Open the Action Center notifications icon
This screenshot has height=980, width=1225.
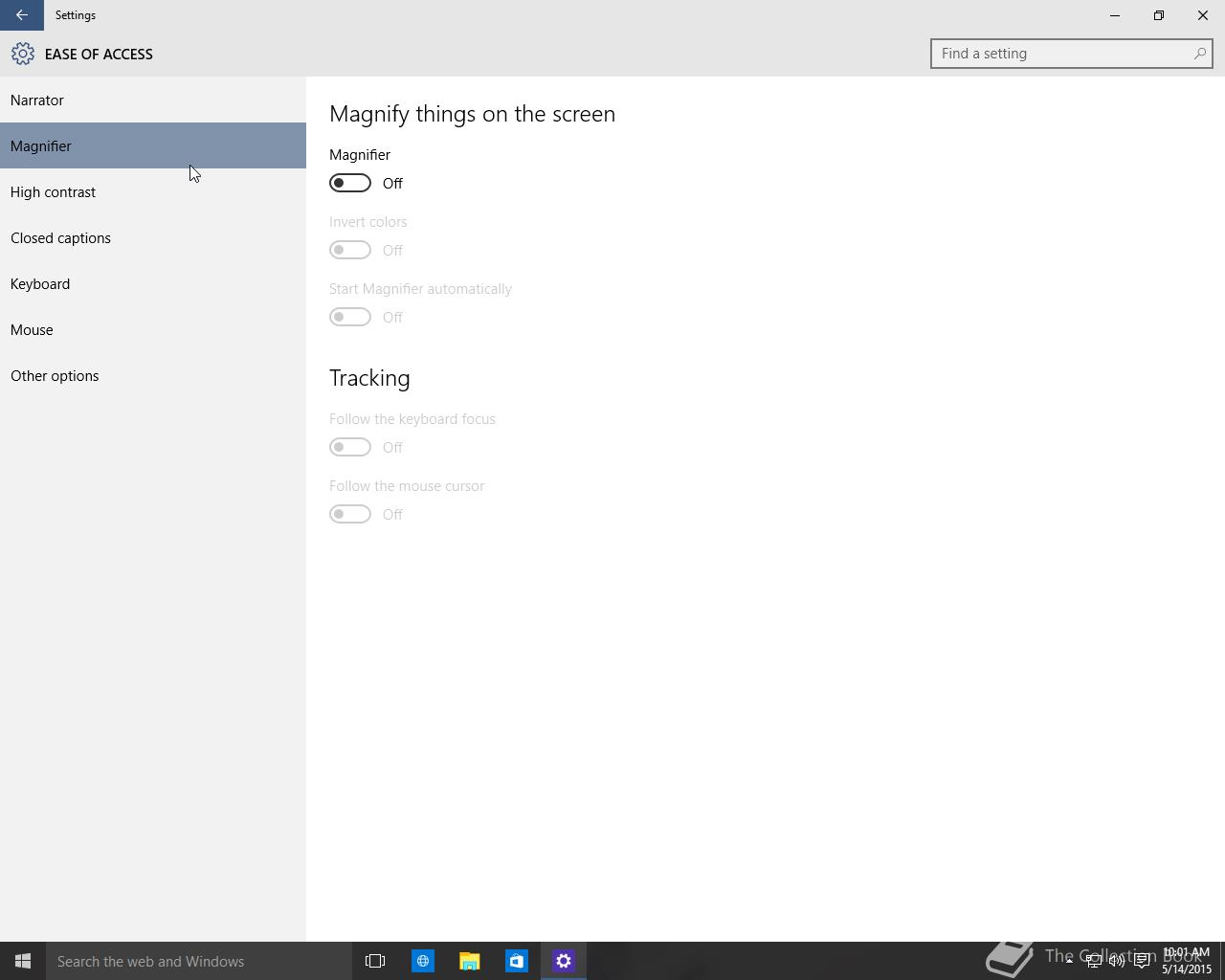point(1142,961)
